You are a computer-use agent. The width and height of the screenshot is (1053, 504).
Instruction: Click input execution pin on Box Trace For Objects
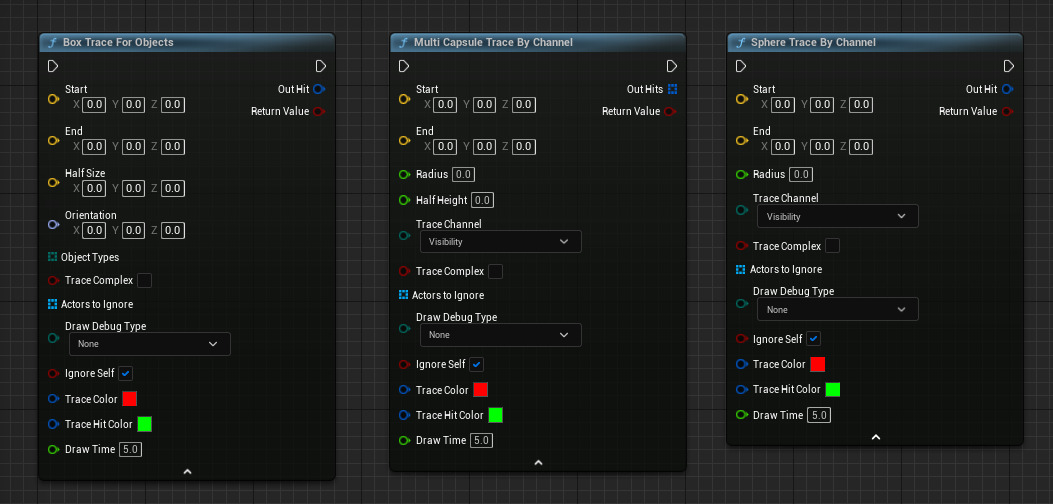53,66
